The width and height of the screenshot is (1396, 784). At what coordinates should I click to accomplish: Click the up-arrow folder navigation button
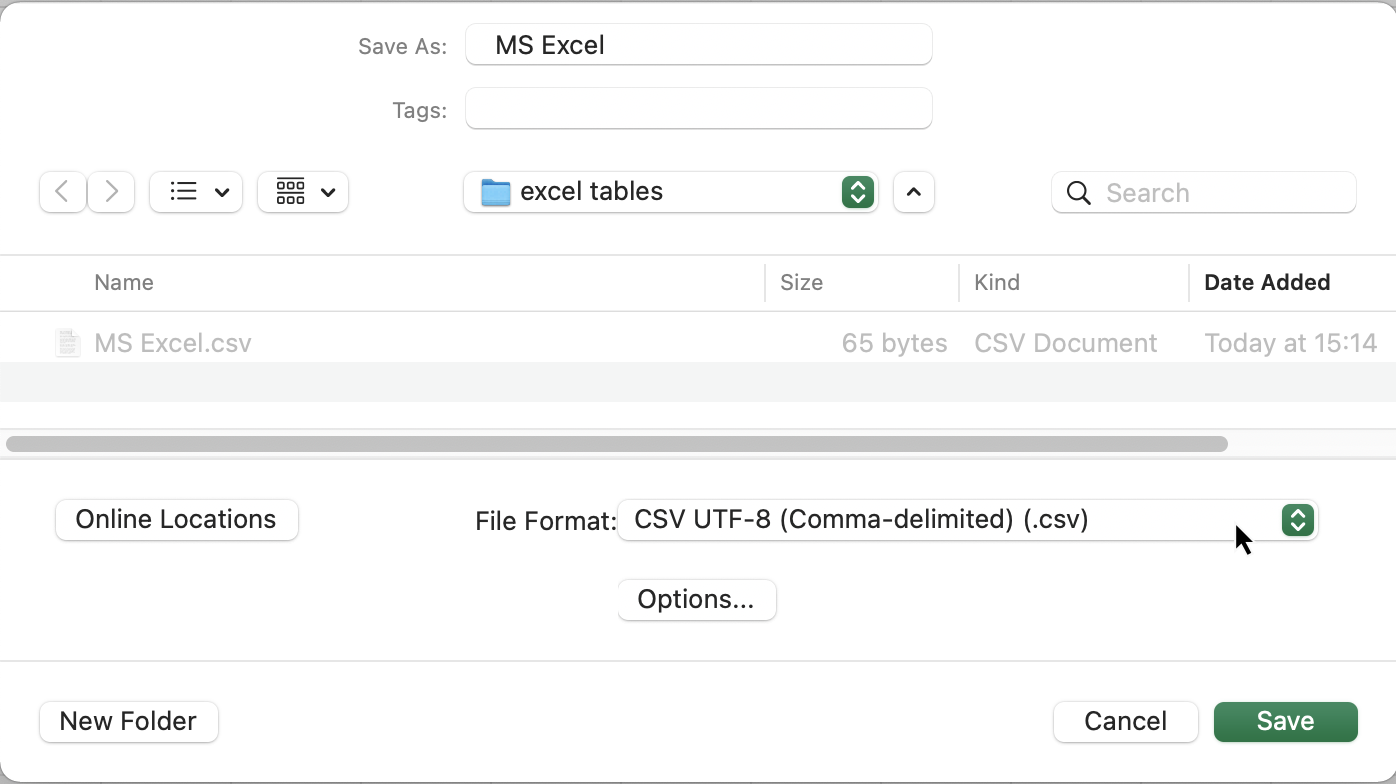click(x=913, y=192)
